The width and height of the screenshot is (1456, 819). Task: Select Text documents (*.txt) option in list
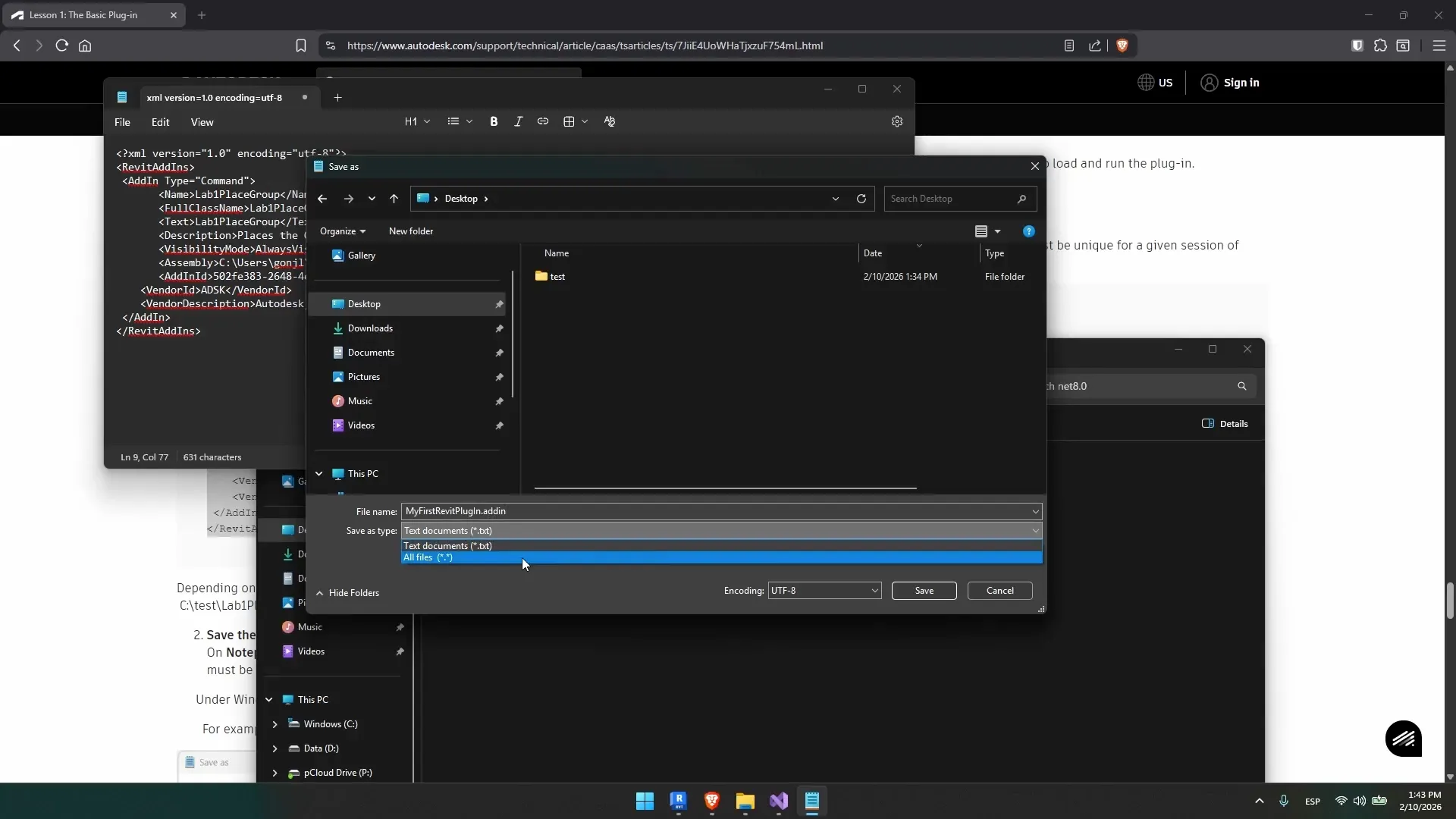coord(721,546)
